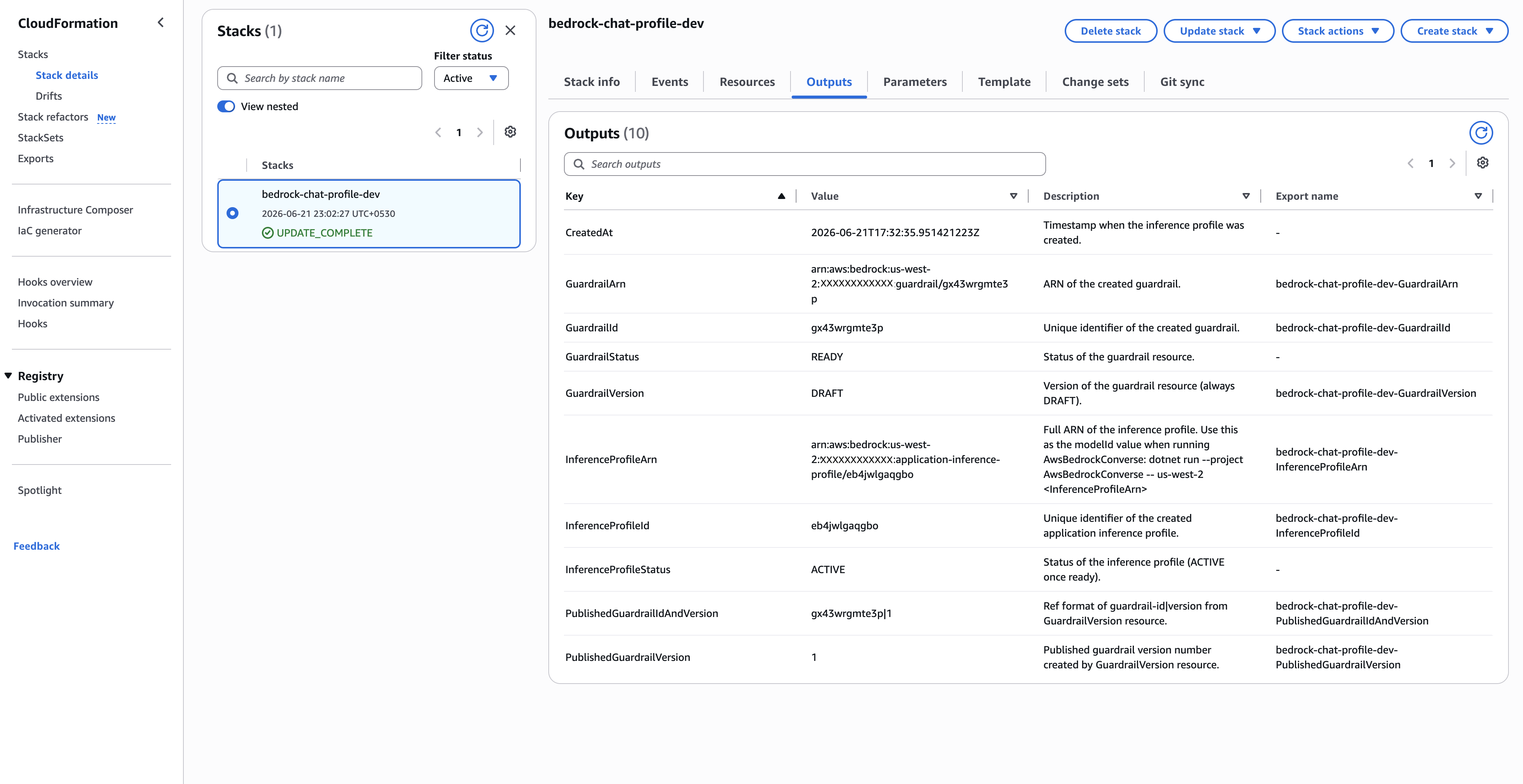
Task: Switch to the Template tab
Action: point(1004,81)
